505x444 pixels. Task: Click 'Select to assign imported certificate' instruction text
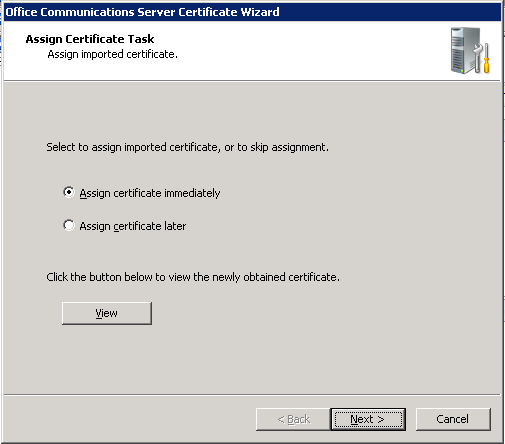click(187, 147)
